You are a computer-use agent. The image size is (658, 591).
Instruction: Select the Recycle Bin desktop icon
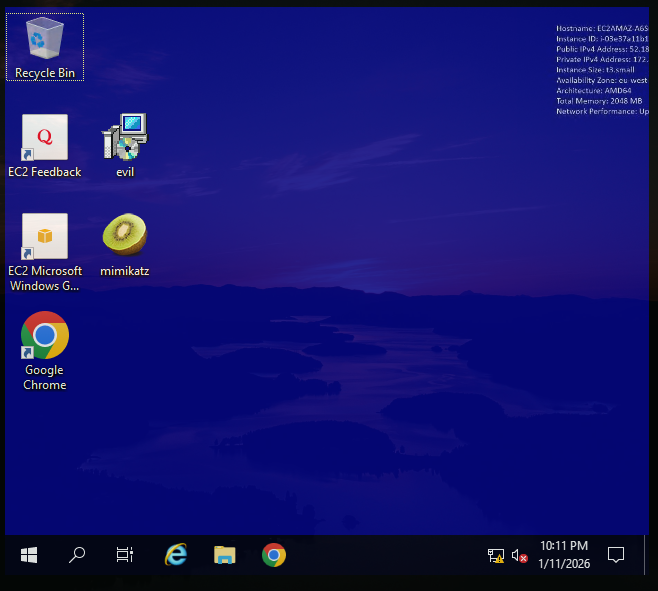click(45, 40)
